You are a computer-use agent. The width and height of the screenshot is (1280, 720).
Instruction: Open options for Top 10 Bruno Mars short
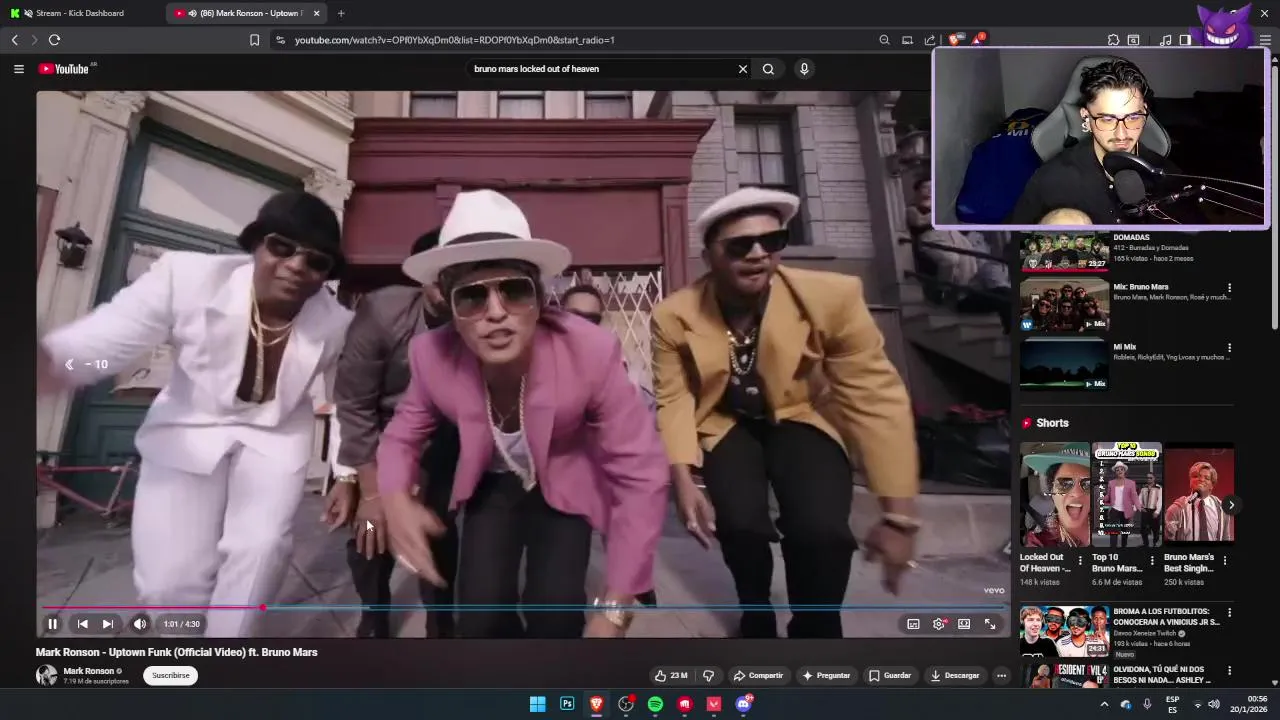tap(1152, 561)
